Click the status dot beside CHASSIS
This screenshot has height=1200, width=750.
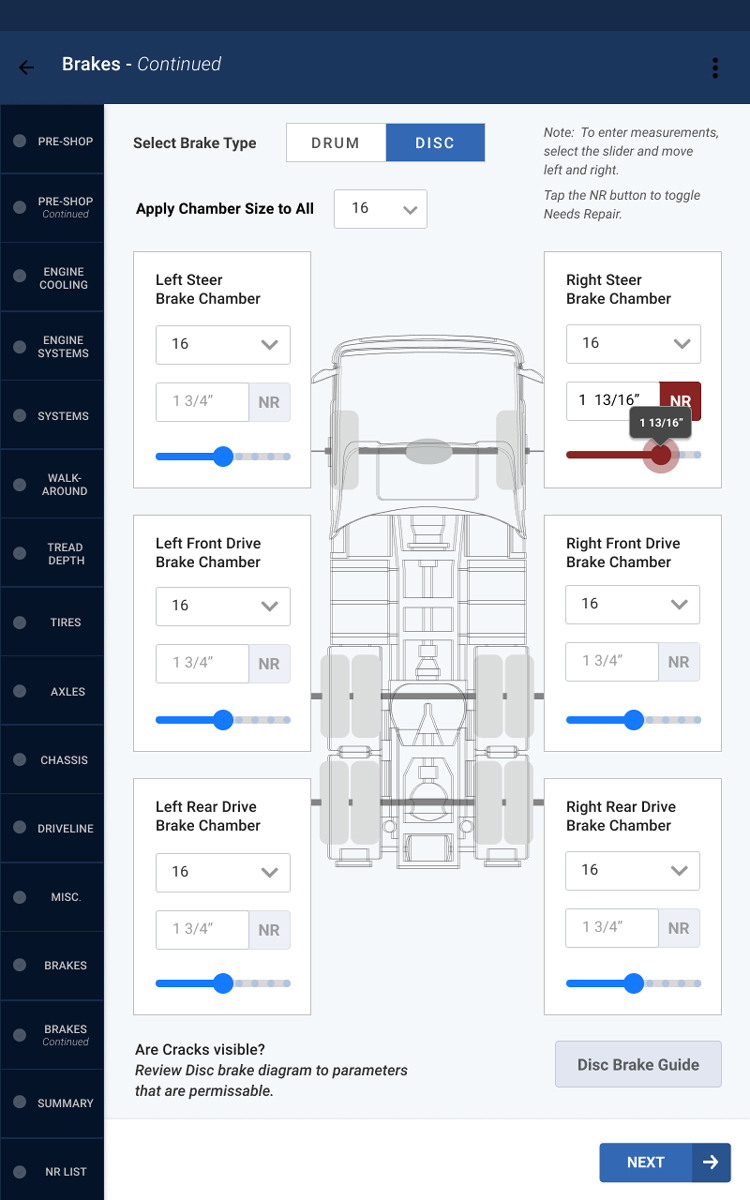tap(20, 760)
